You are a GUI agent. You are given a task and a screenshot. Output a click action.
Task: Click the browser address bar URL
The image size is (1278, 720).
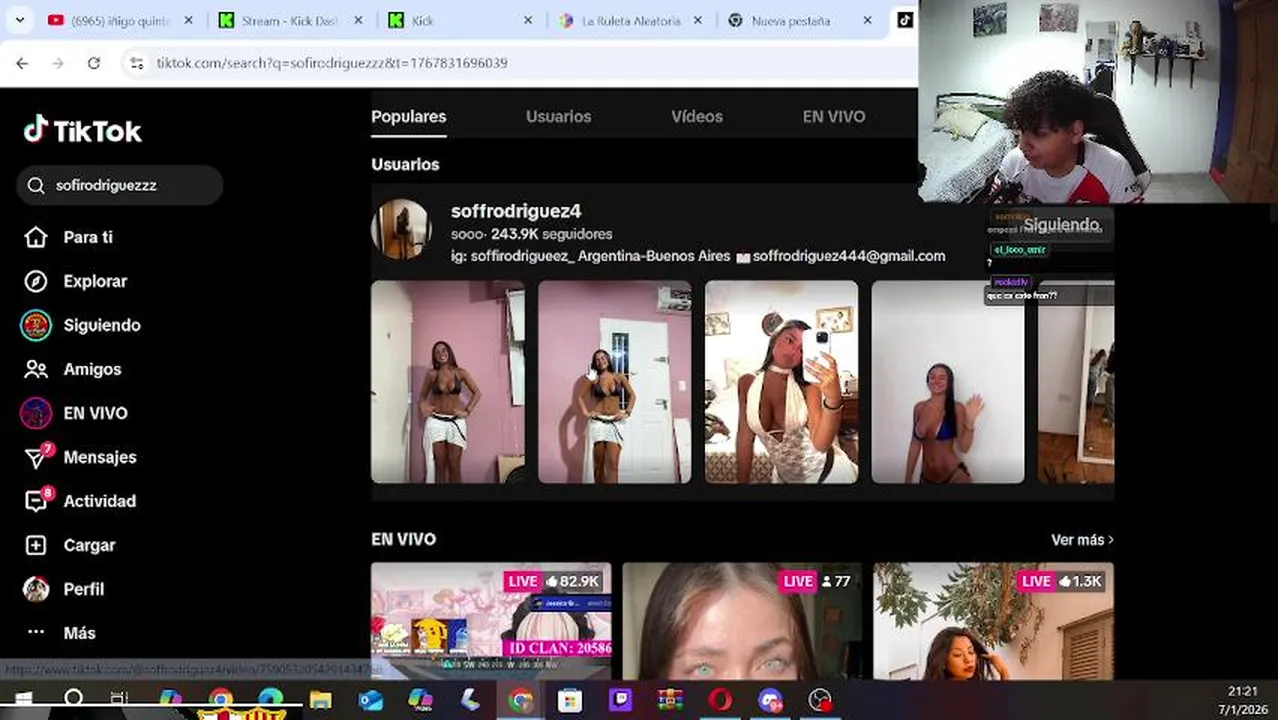click(x=332, y=62)
